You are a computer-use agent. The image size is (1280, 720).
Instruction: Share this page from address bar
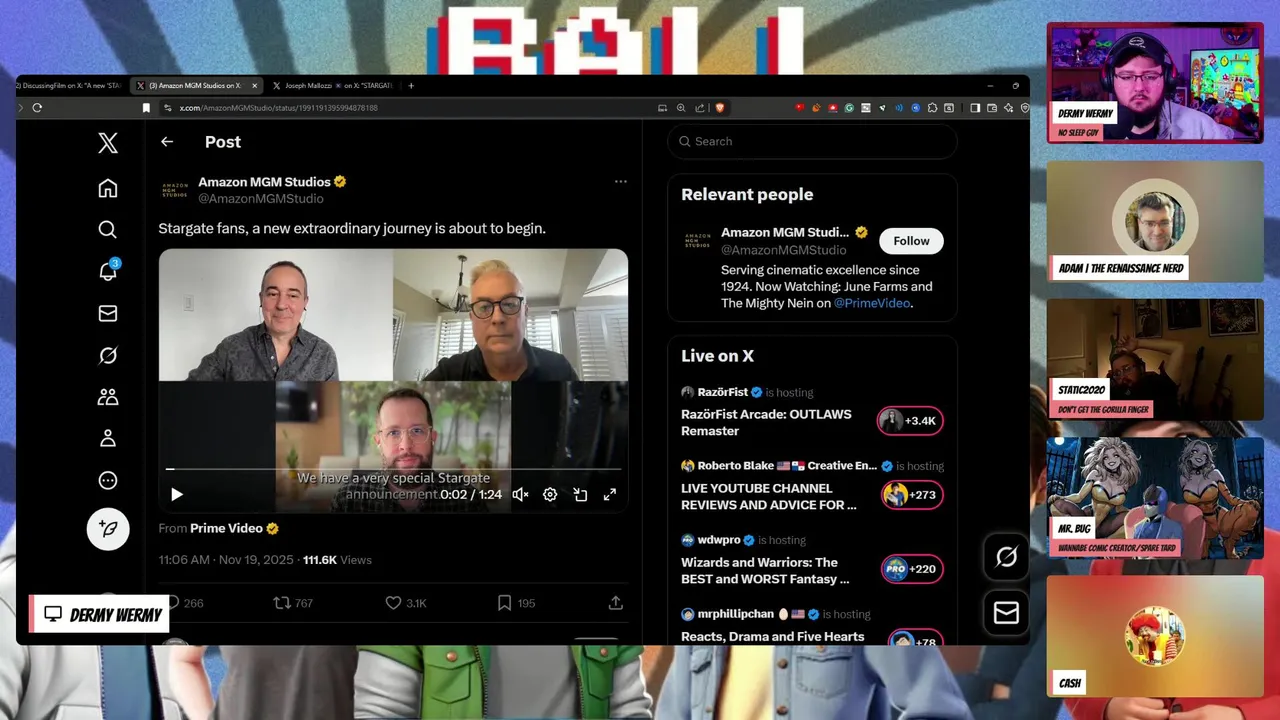pyautogui.click(x=699, y=108)
